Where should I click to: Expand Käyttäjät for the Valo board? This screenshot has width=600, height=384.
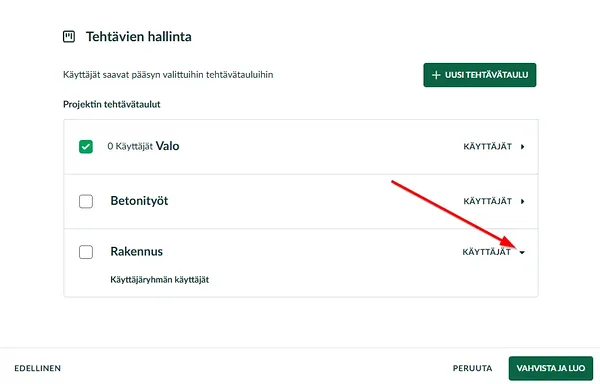click(x=494, y=146)
